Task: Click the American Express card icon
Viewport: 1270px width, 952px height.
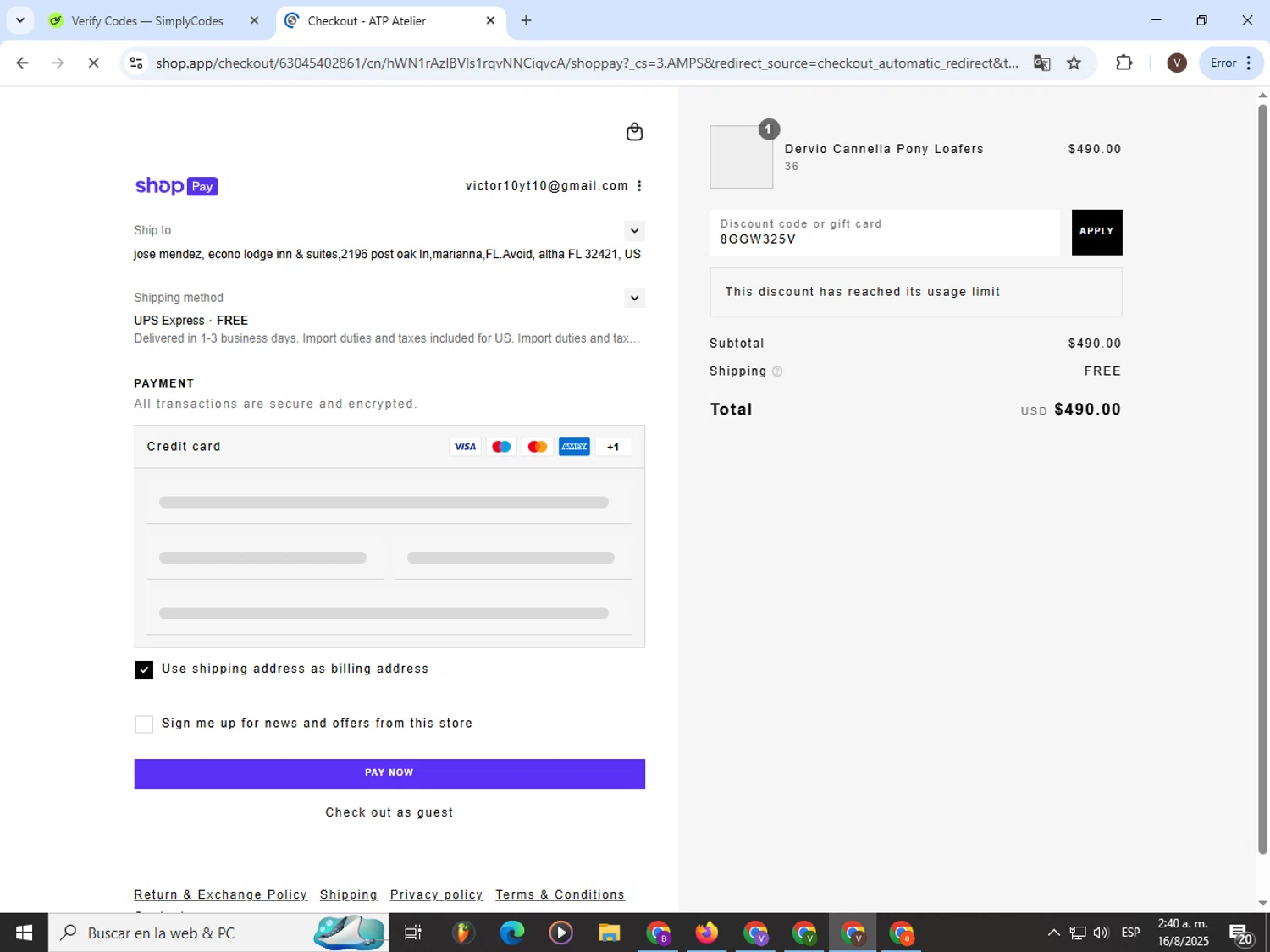Action: click(574, 447)
